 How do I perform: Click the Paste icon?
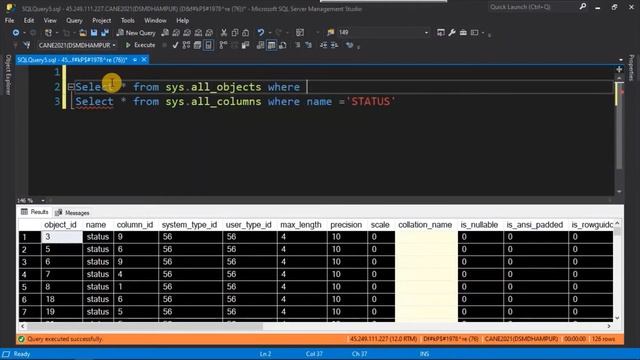click(x=246, y=33)
